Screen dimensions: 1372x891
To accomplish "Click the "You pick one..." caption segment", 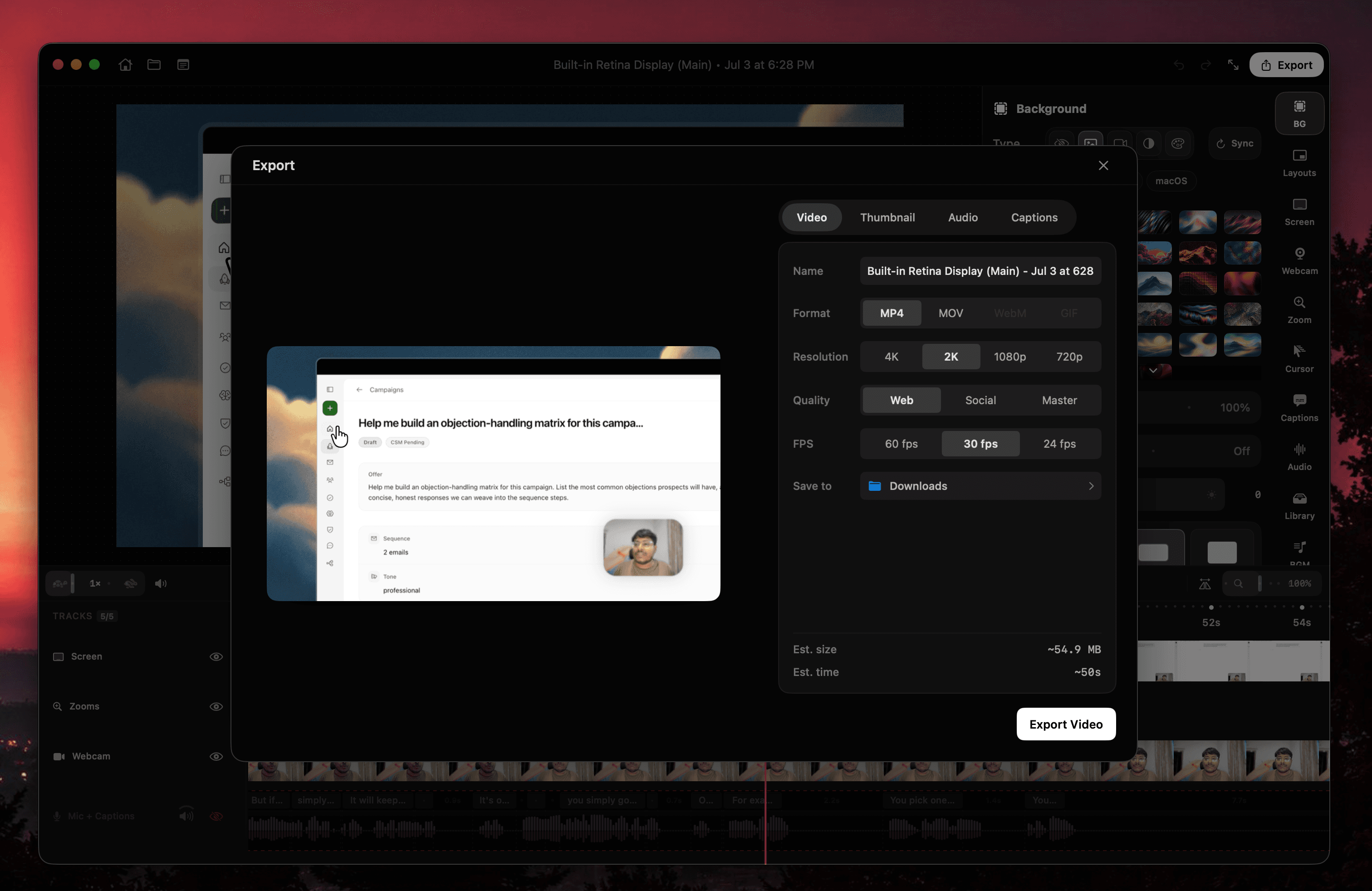I will click(922, 800).
